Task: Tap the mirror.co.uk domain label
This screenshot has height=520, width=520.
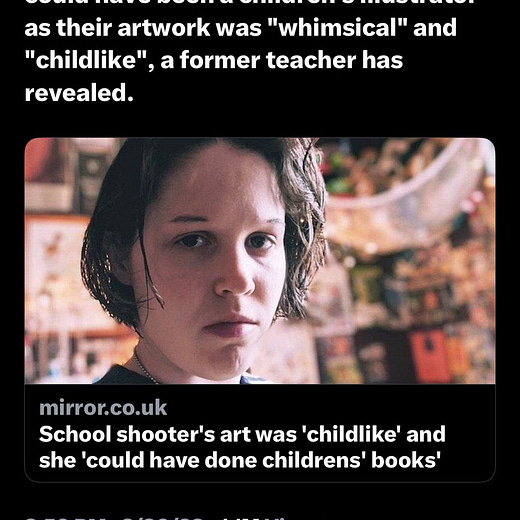Action: coord(103,408)
